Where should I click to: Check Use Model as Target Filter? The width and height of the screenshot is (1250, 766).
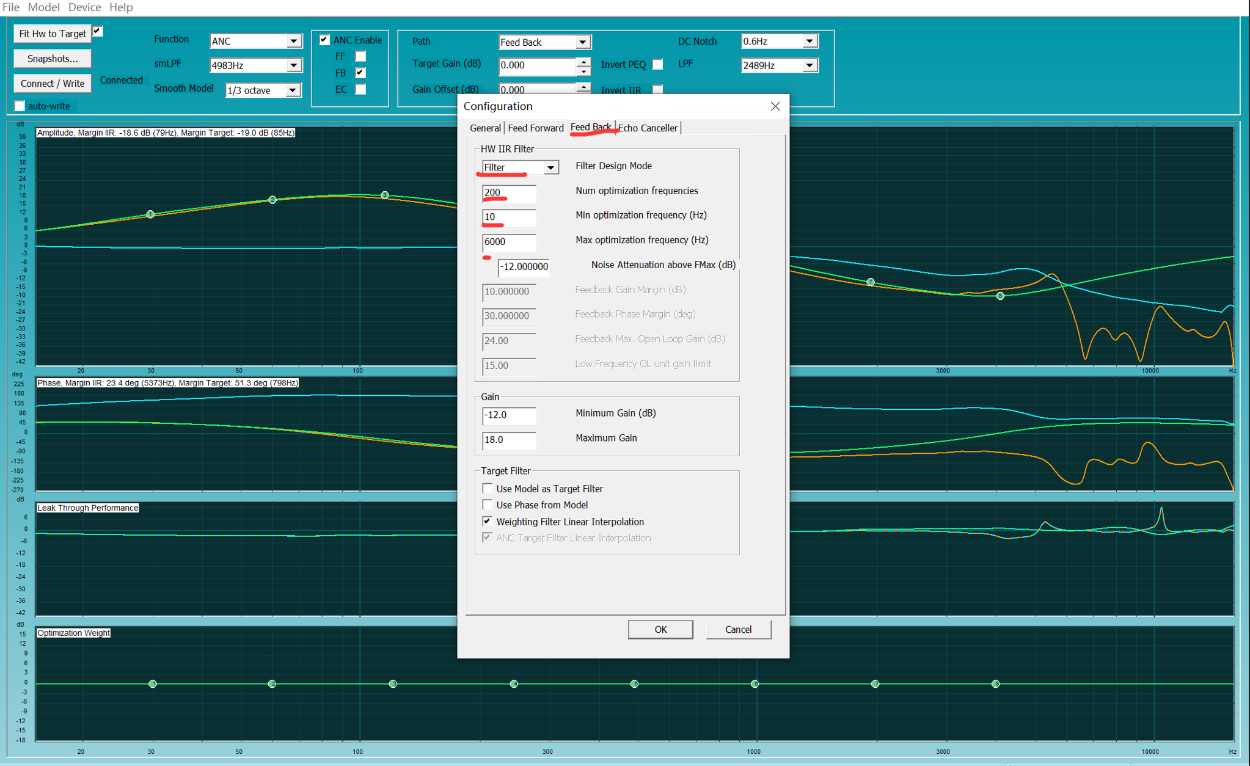pyautogui.click(x=488, y=489)
